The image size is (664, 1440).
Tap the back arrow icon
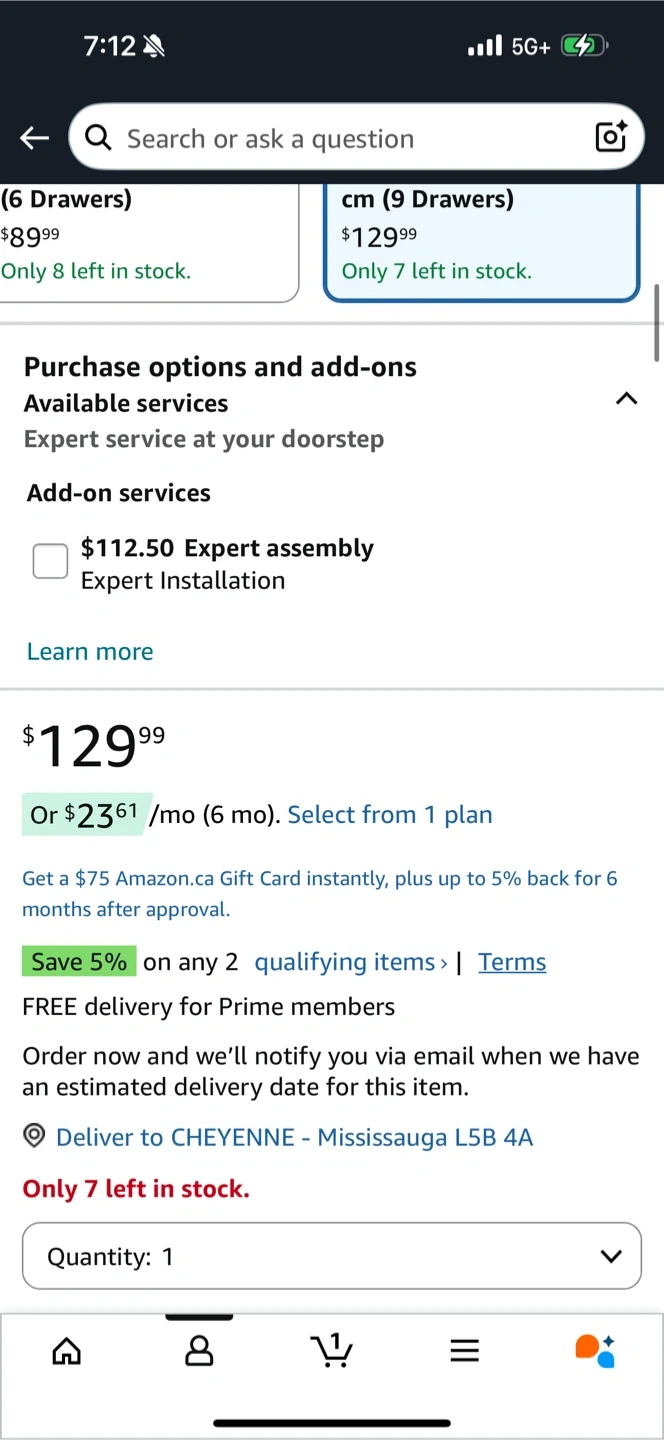click(x=34, y=138)
